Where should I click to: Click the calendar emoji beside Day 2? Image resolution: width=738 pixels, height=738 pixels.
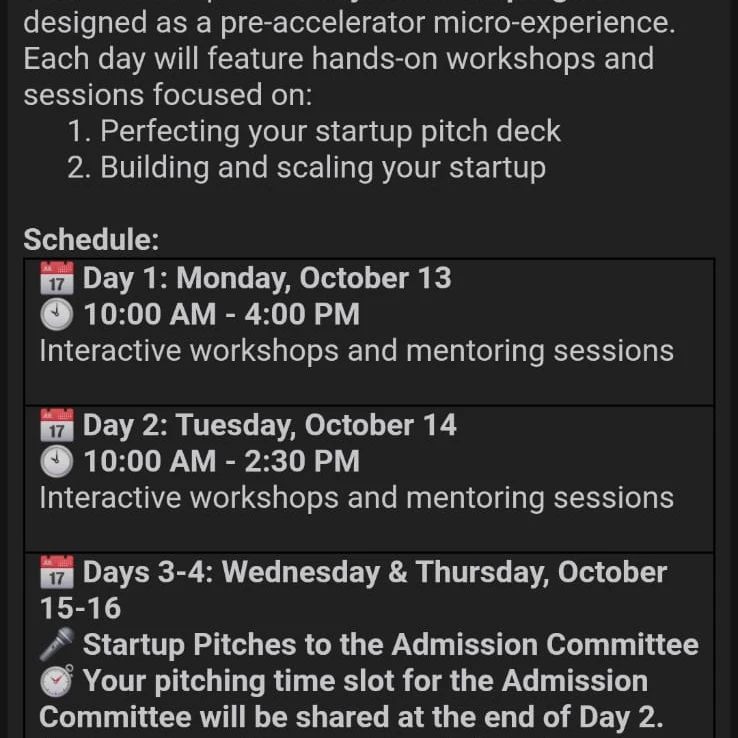tap(57, 426)
